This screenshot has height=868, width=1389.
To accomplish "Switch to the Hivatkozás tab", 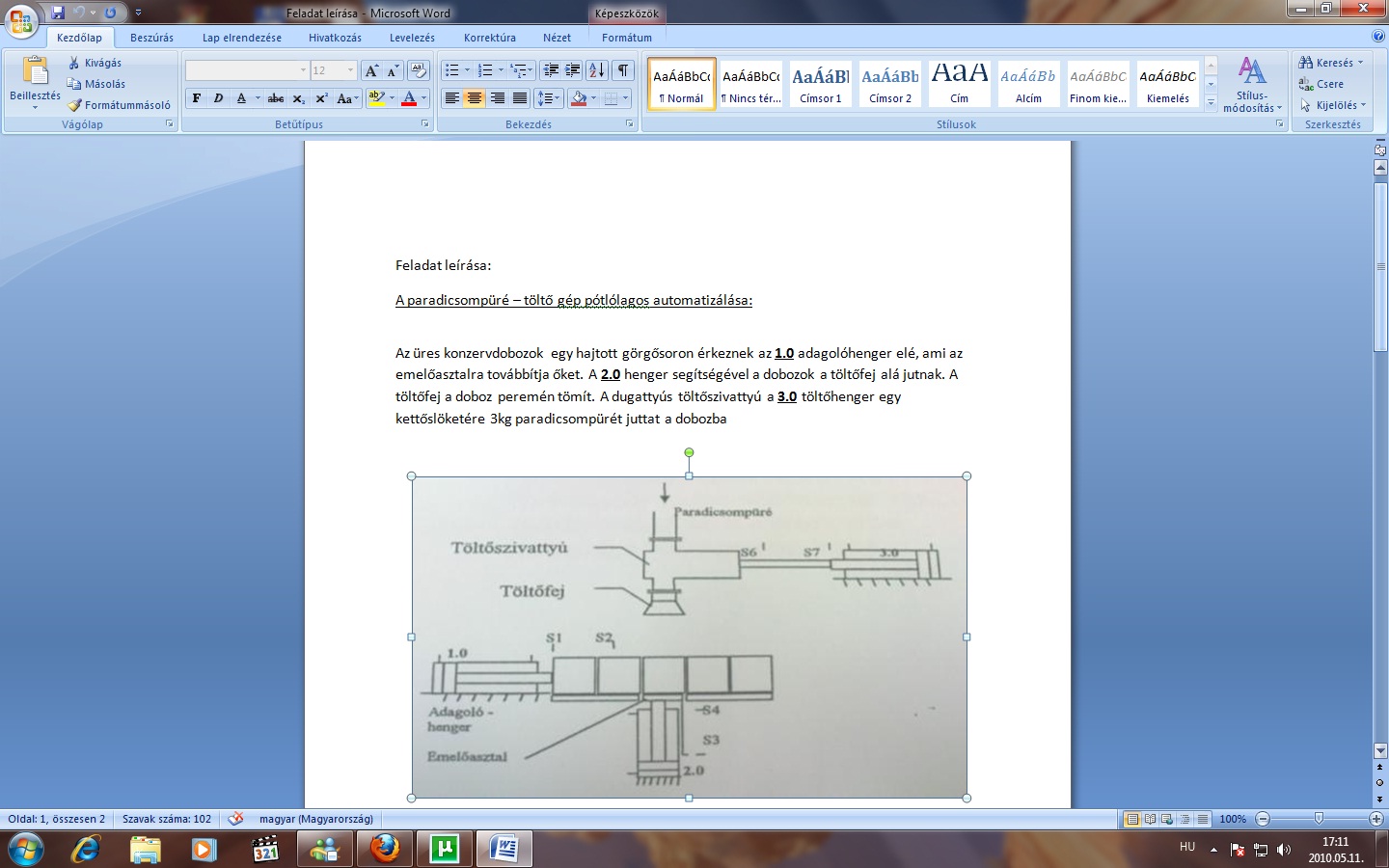I will point(335,38).
